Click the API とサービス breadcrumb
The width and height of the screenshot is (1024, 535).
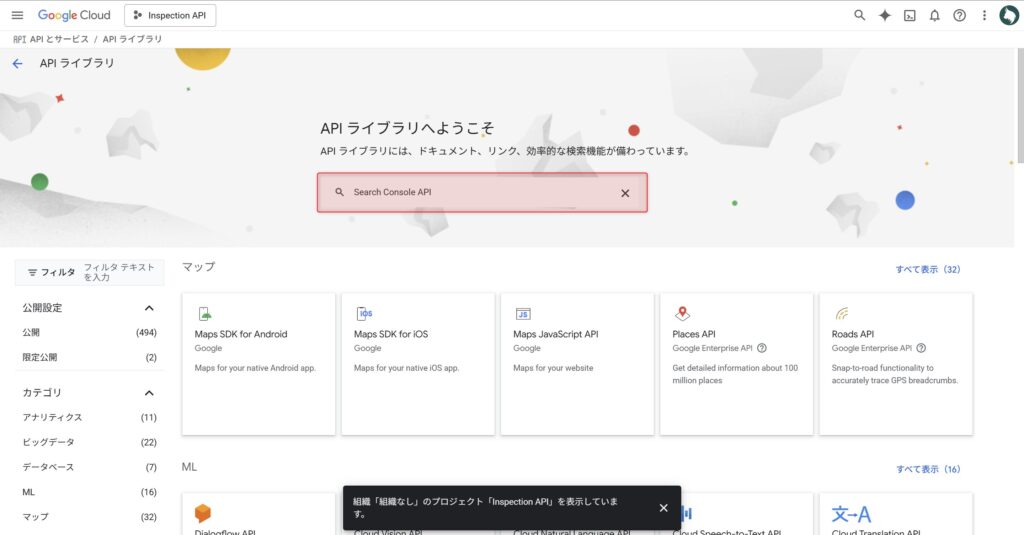coord(58,39)
